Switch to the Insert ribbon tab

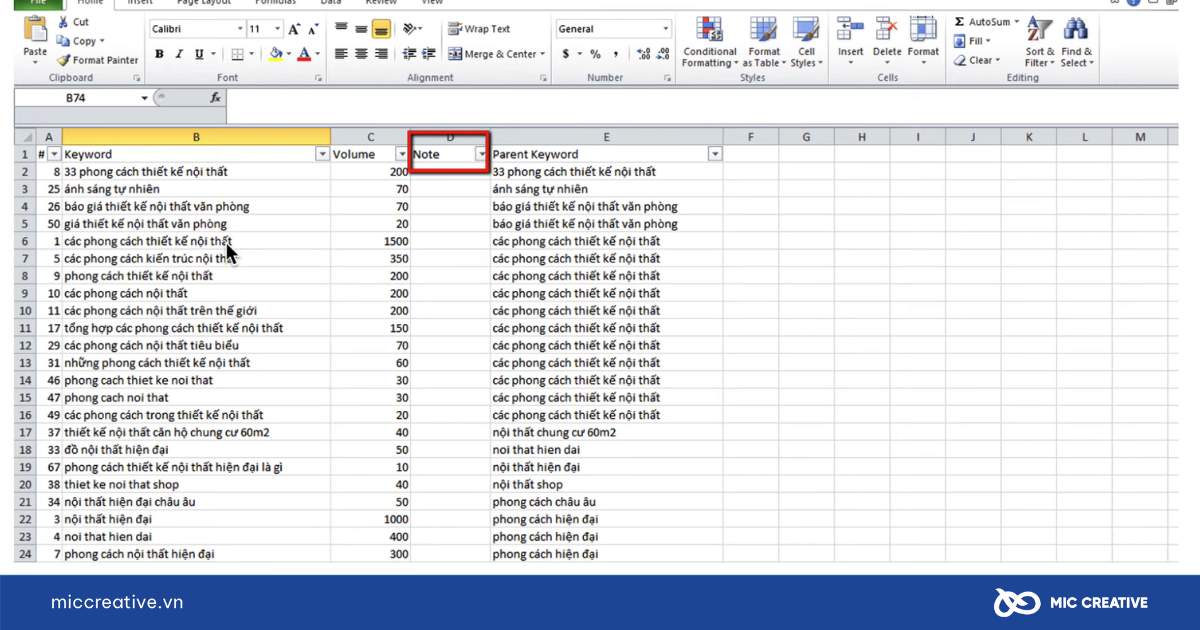pos(141,3)
